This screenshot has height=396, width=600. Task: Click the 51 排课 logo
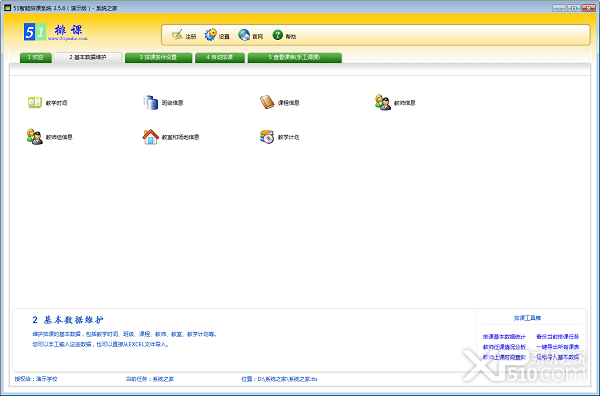coord(56,32)
